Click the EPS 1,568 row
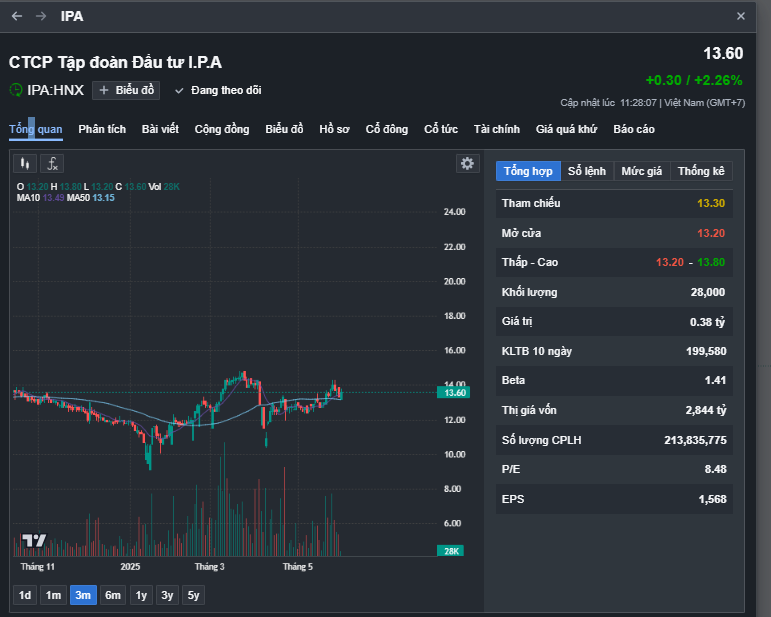Image resolution: width=771 pixels, height=617 pixels. point(614,499)
